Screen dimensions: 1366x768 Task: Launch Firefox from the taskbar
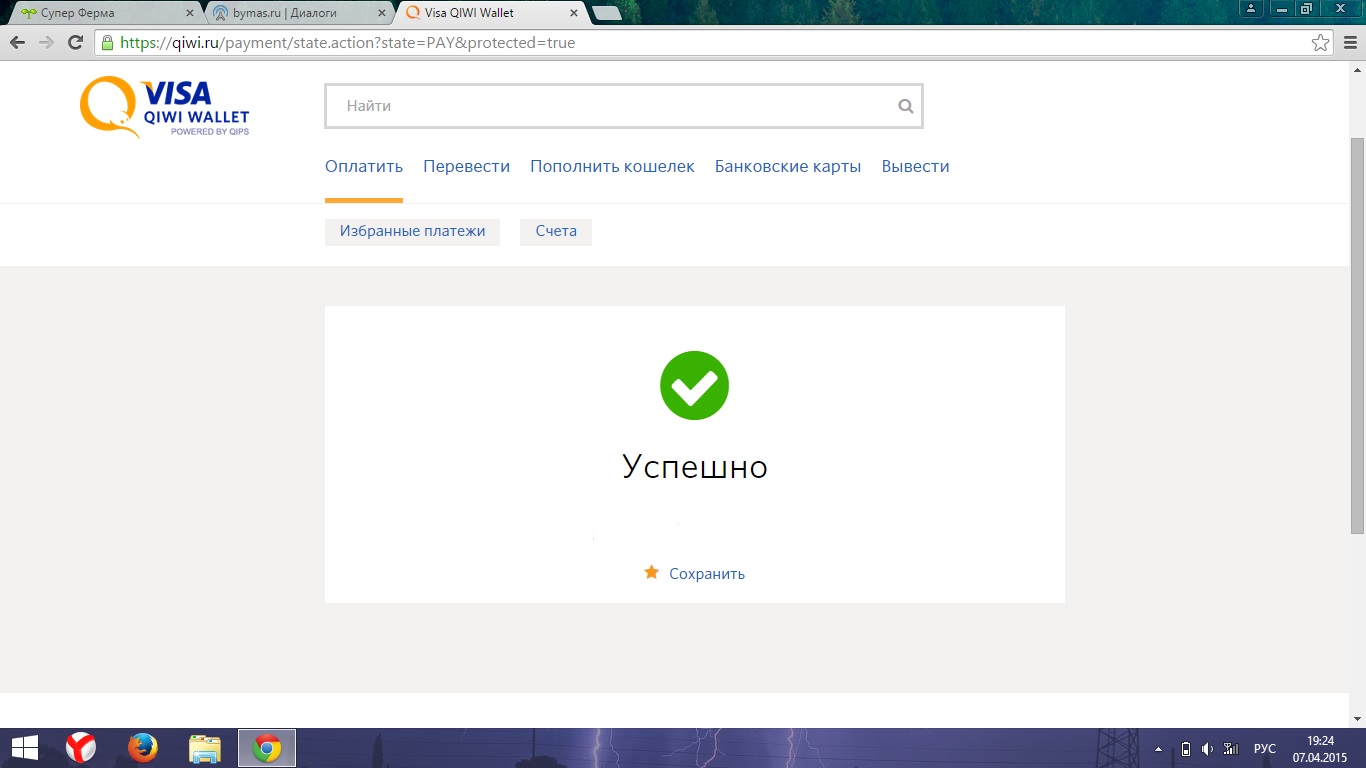[x=143, y=748]
